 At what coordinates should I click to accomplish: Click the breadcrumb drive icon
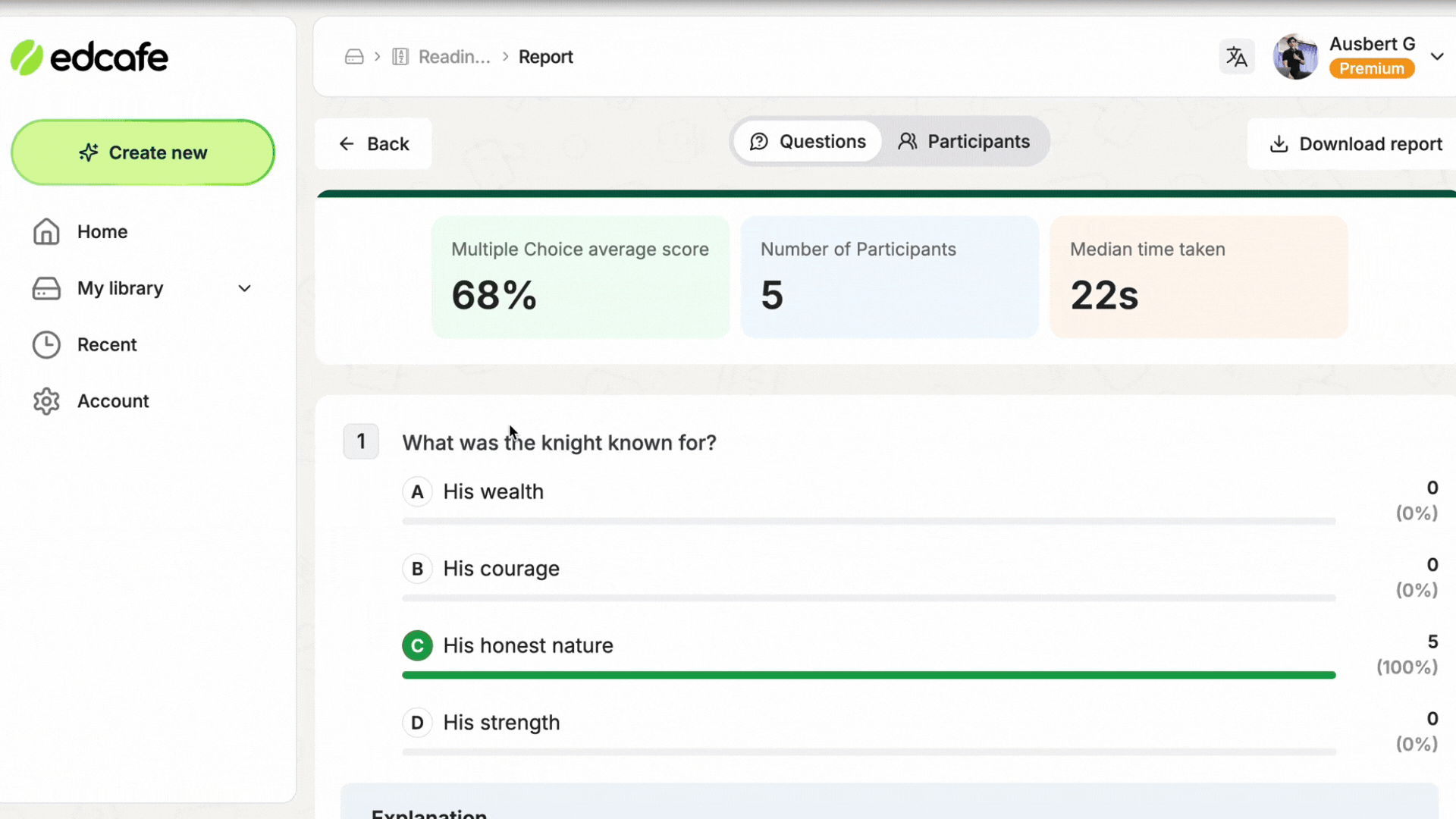[x=353, y=56]
